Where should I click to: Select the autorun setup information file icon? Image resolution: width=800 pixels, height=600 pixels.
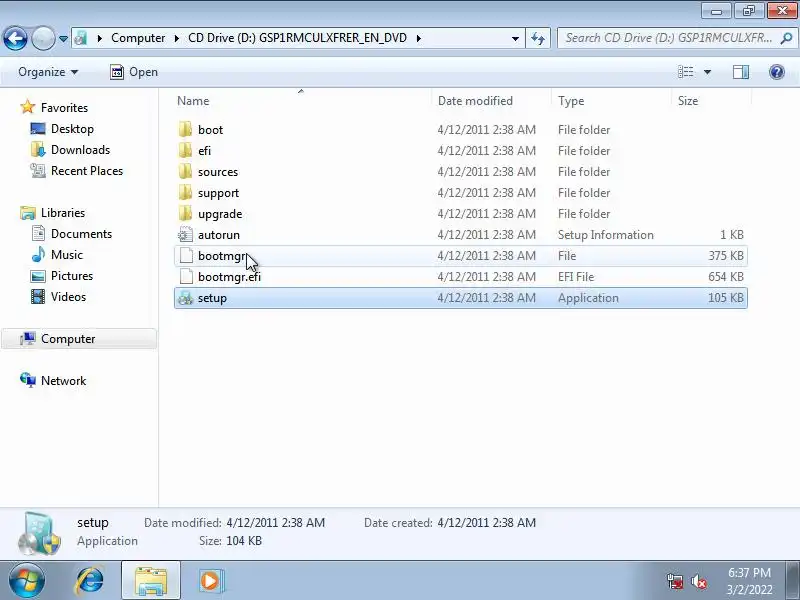coord(186,235)
